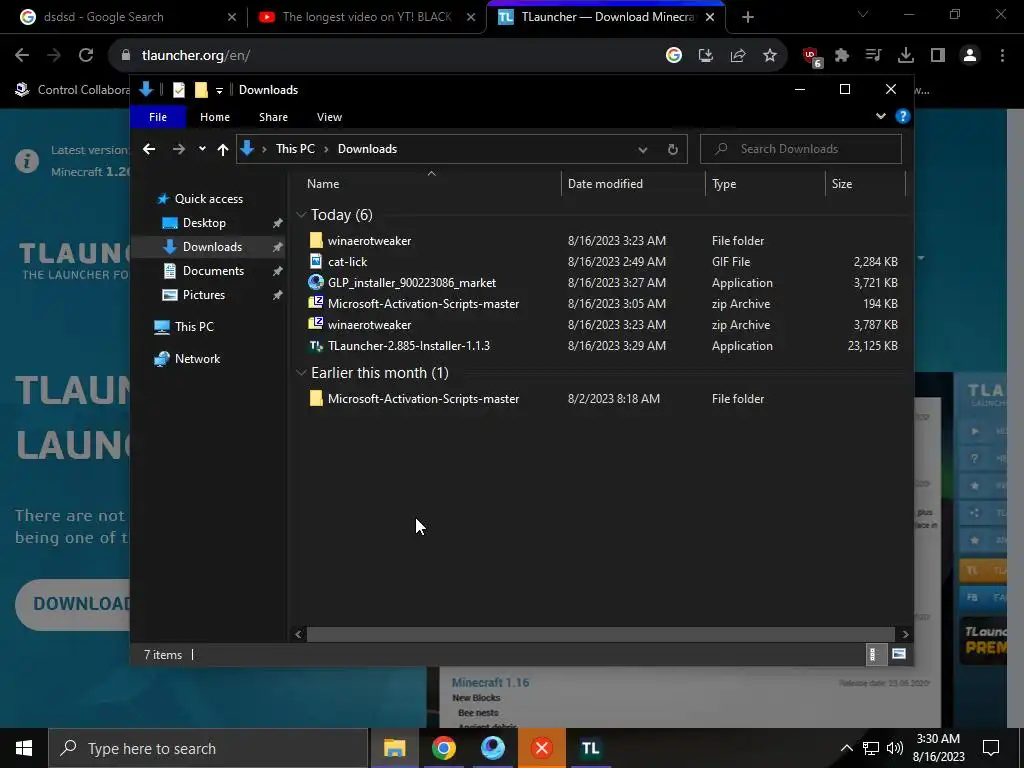This screenshot has height=768, width=1024.
Task: Open Chrome three-dot menu
Action: [x=1002, y=56]
